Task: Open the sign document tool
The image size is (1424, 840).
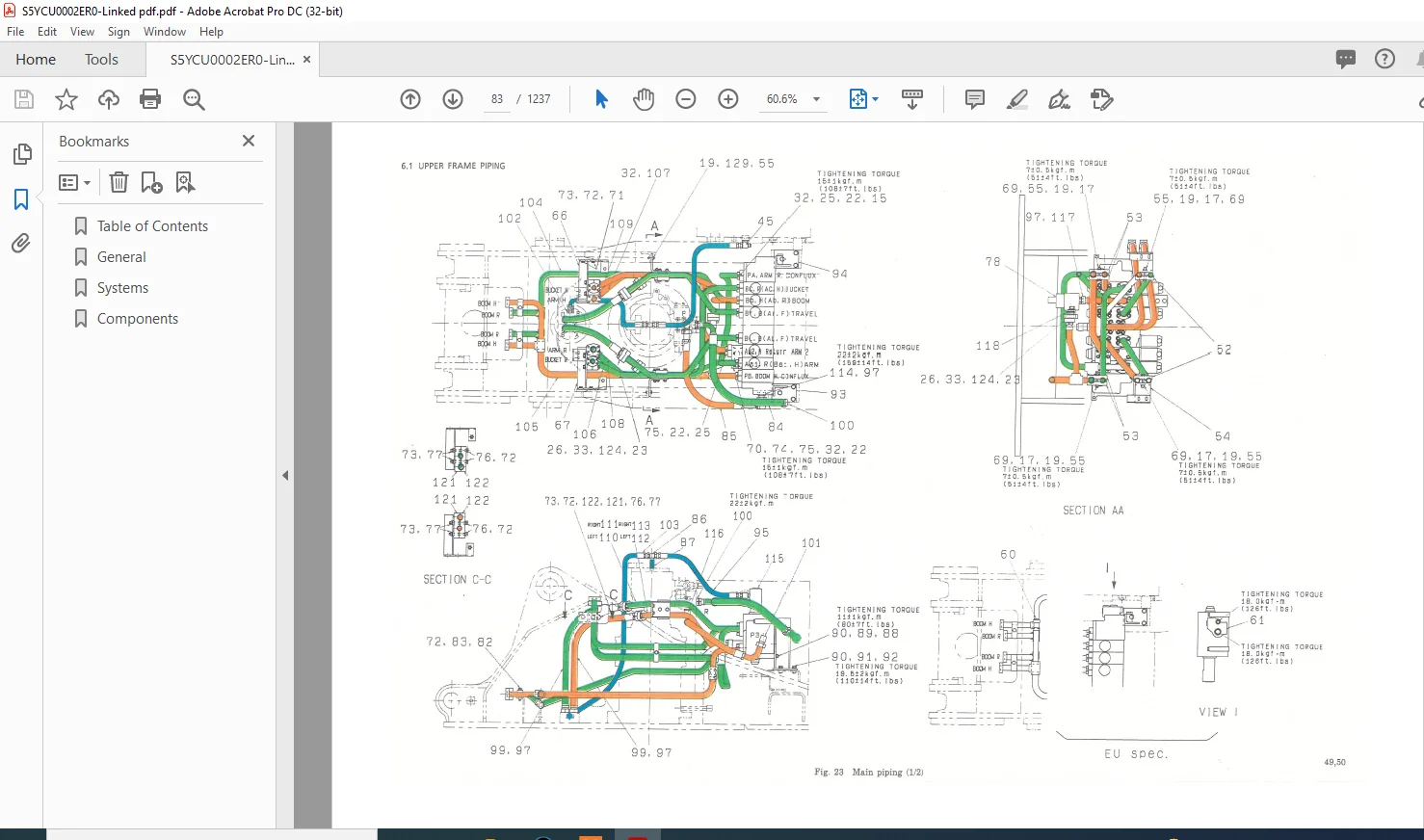Action: (1060, 99)
